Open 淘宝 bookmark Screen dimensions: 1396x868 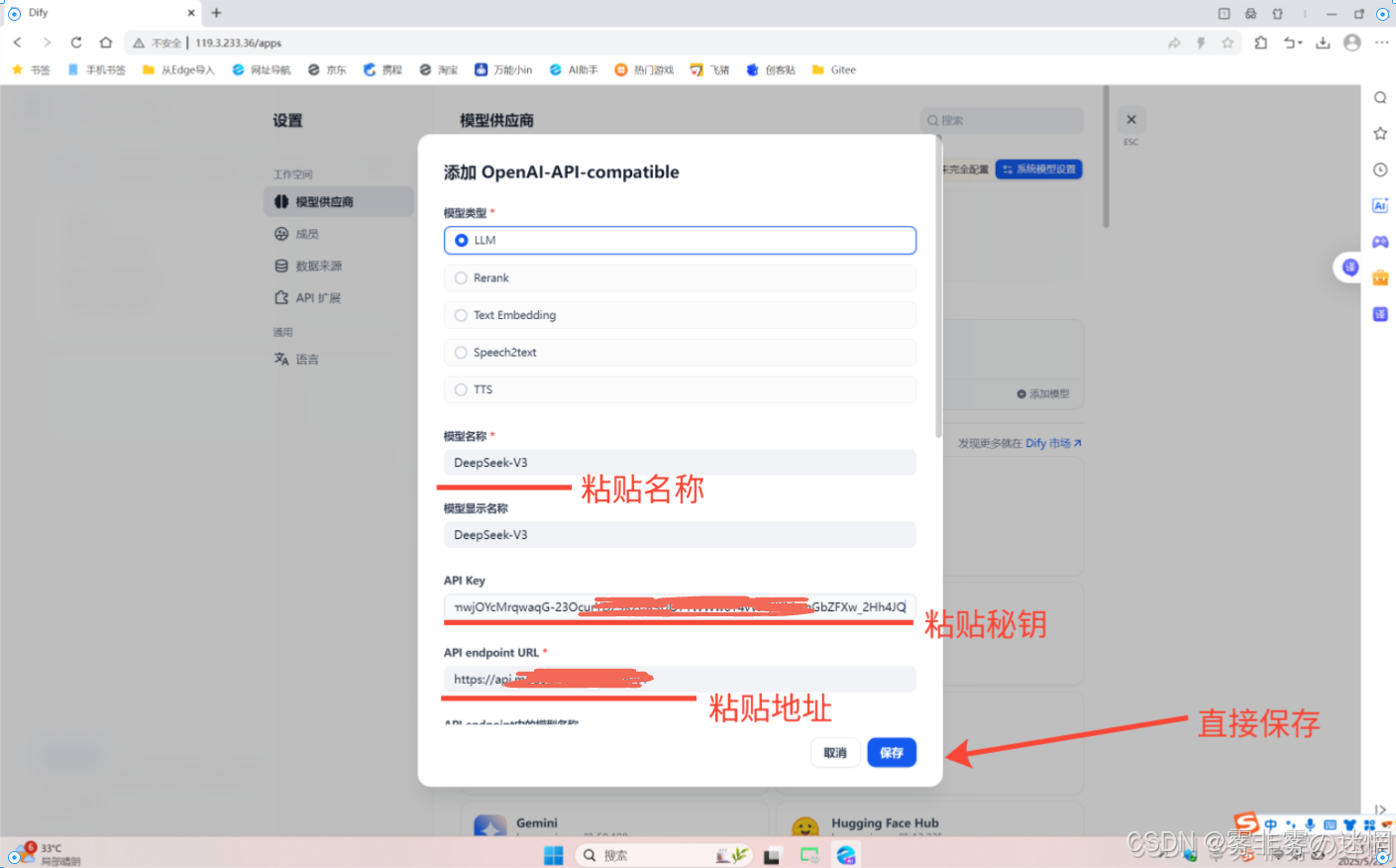click(438, 70)
